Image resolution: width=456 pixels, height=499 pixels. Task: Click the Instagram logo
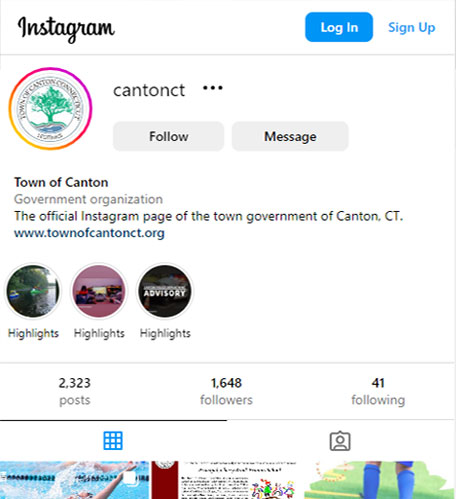coord(66,28)
